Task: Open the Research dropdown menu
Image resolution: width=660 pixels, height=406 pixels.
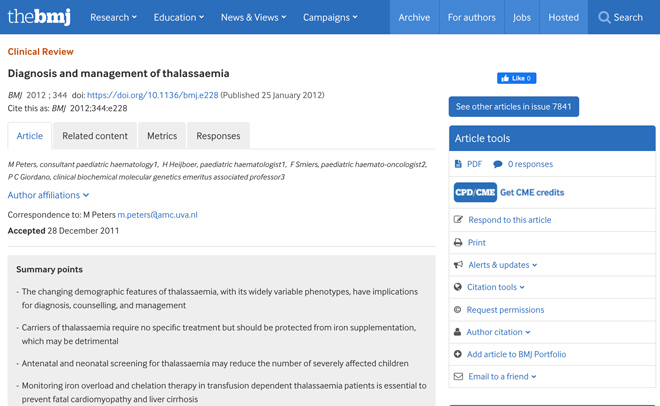Action: tap(113, 17)
